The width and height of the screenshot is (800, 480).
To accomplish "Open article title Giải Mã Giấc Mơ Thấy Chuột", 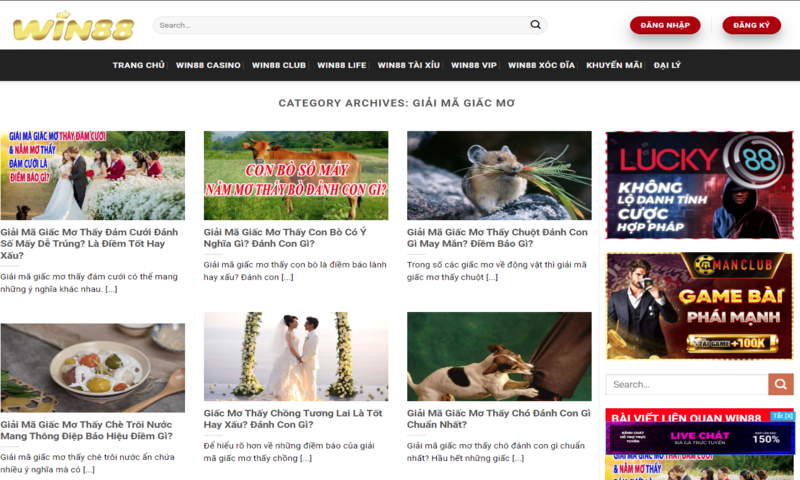I will coord(497,238).
